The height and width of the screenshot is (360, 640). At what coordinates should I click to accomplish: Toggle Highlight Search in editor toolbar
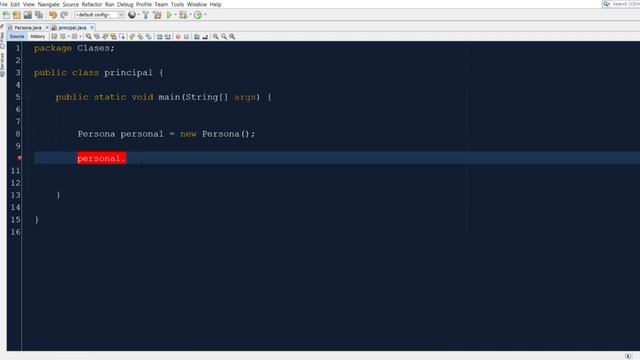[113, 36]
